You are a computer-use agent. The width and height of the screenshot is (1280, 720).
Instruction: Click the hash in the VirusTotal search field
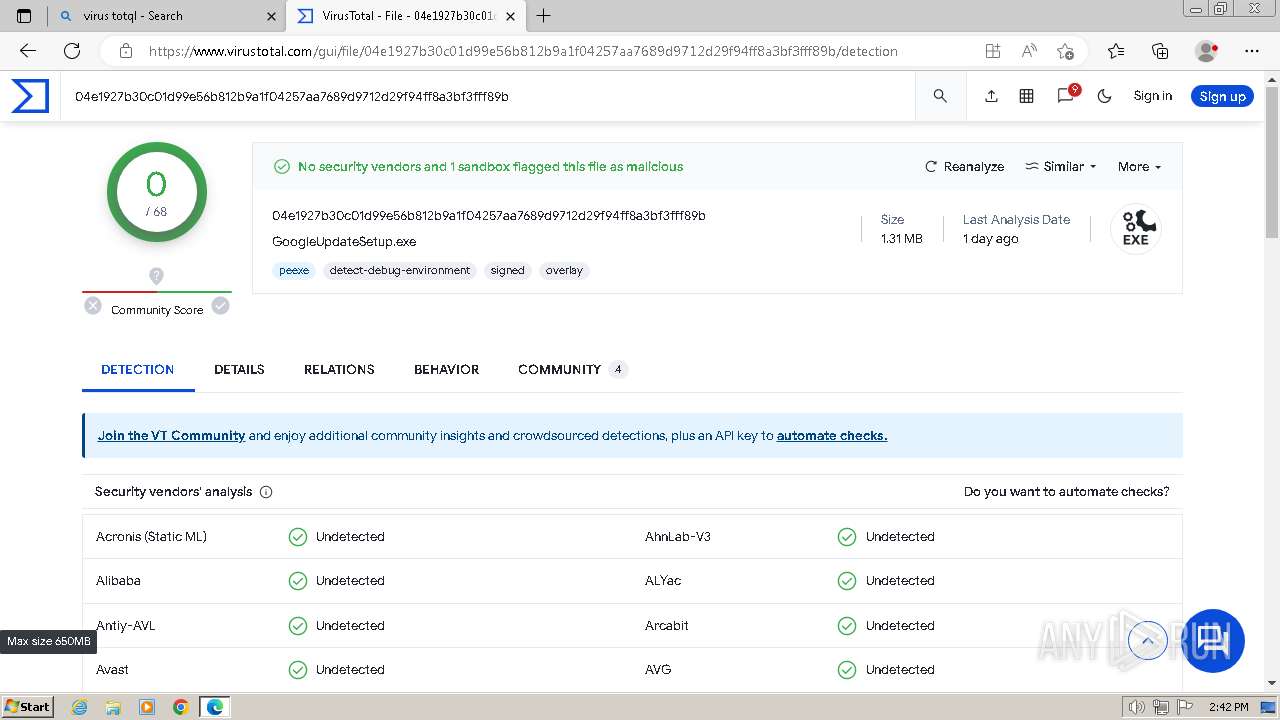[x=292, y=97]
